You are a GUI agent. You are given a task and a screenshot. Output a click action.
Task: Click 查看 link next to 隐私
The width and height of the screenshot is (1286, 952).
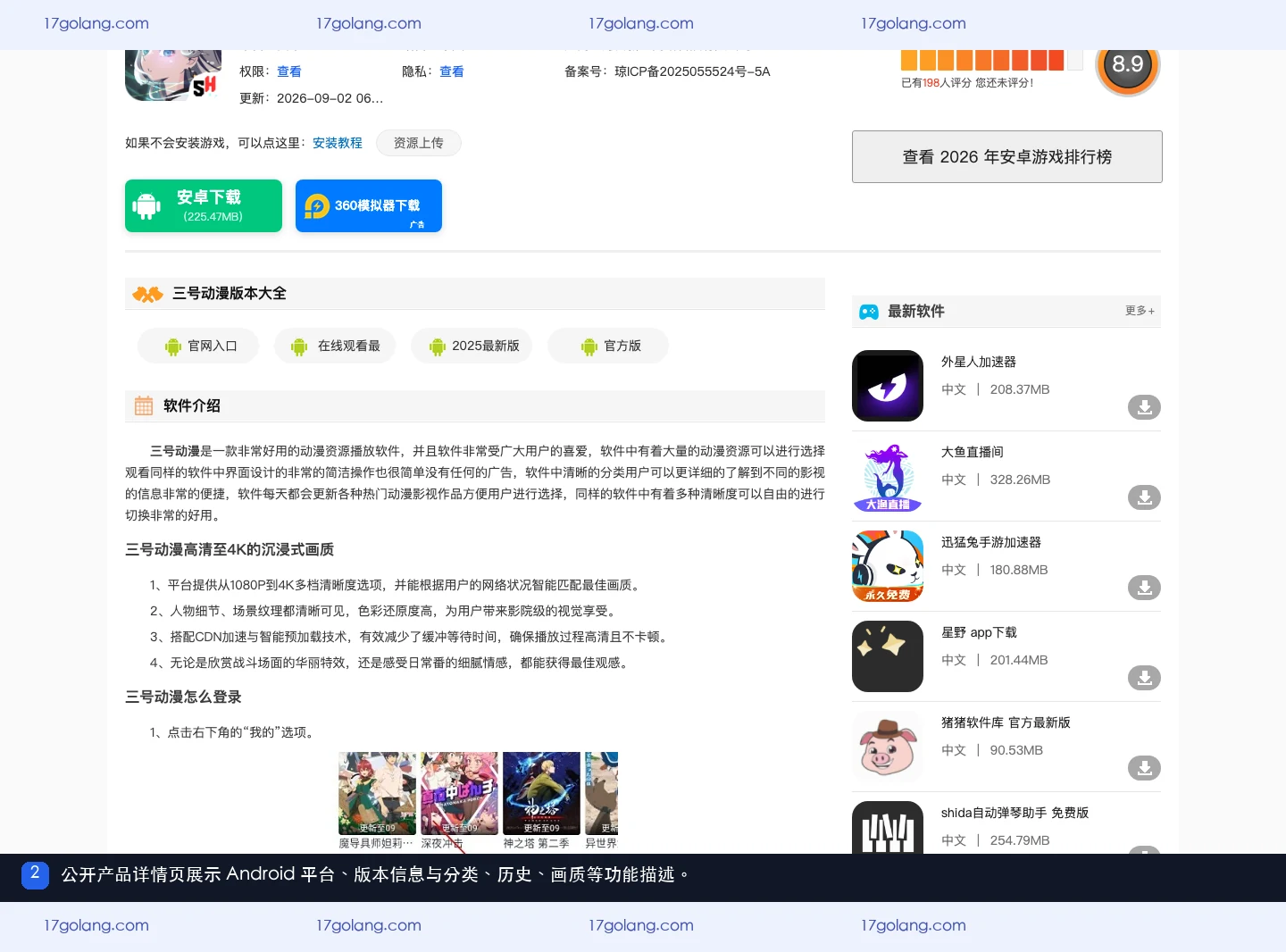click(452, 71)
